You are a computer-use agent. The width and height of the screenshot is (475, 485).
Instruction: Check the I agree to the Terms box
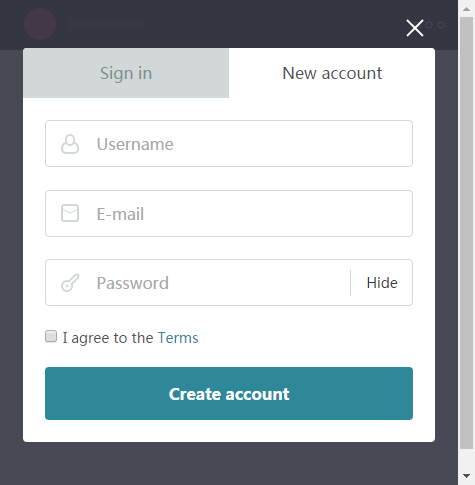pos(51,336)
